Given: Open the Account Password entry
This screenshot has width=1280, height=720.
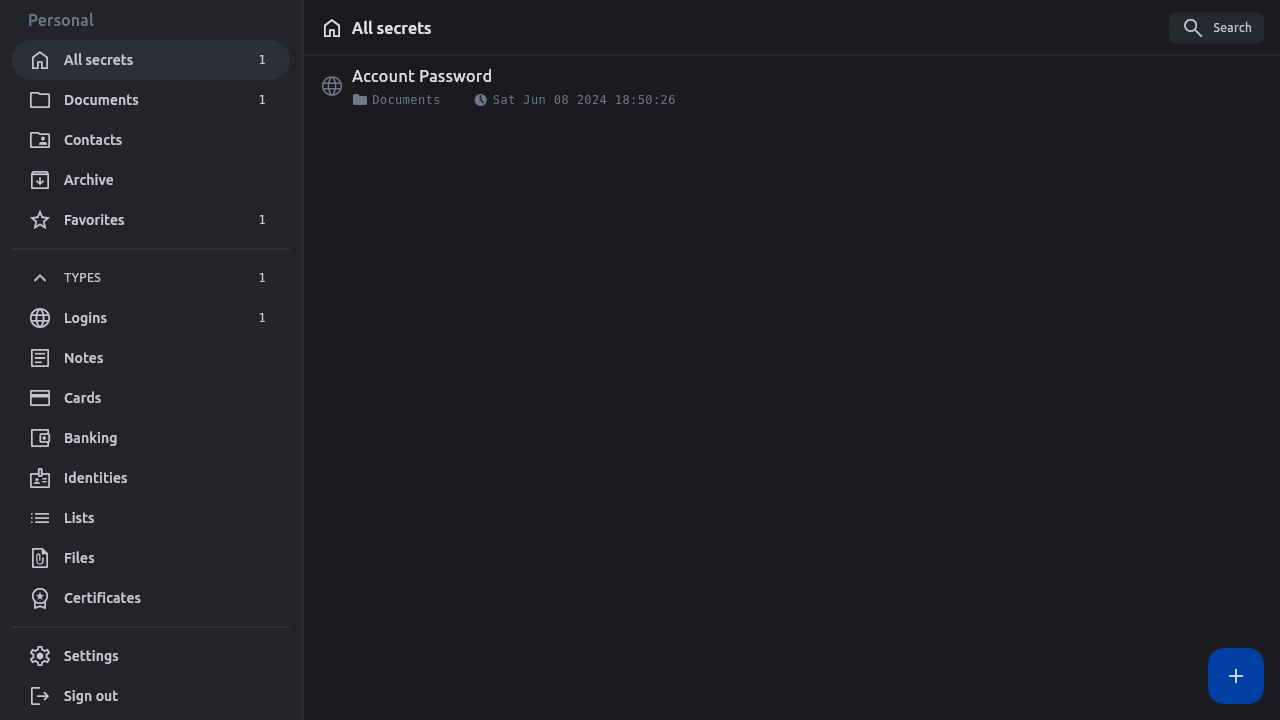Looking at the screenshot, I should (x=422, y=76).
